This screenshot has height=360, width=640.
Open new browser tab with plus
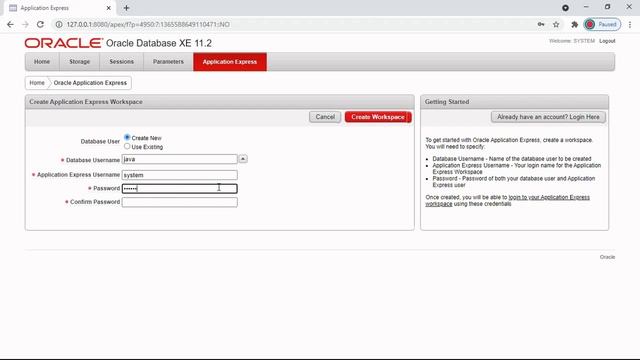click(127, 8)
